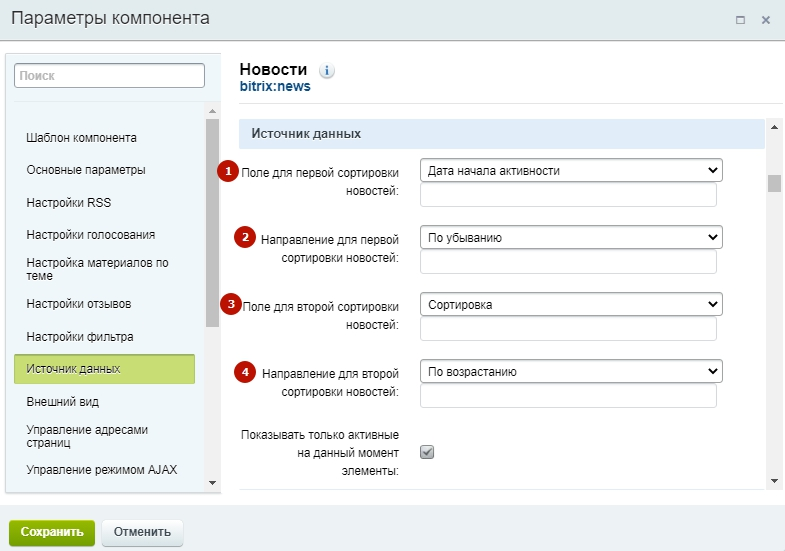
Task: Open Управление режимом AJAX section
Action: [102, 470]
